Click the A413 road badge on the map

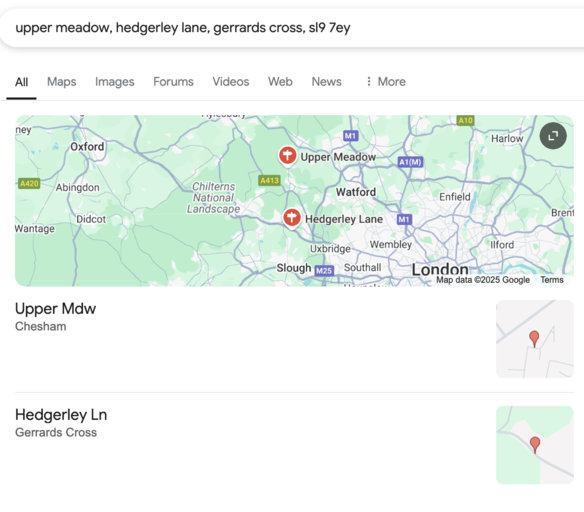point(269,181)
